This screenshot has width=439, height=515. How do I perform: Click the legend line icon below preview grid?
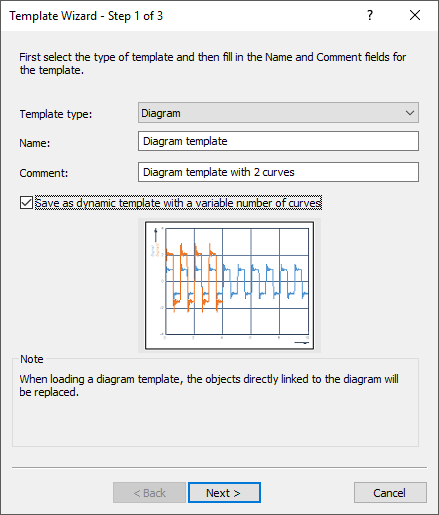tap(301, 343)
